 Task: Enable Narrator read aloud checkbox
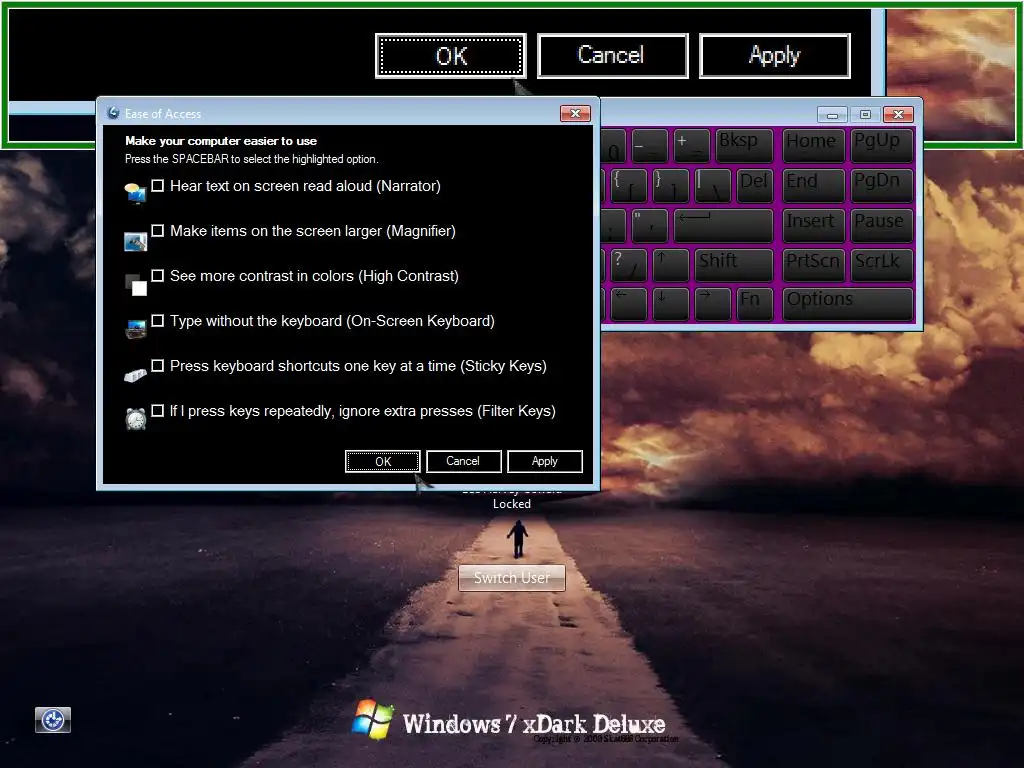[x=157, y=185]
